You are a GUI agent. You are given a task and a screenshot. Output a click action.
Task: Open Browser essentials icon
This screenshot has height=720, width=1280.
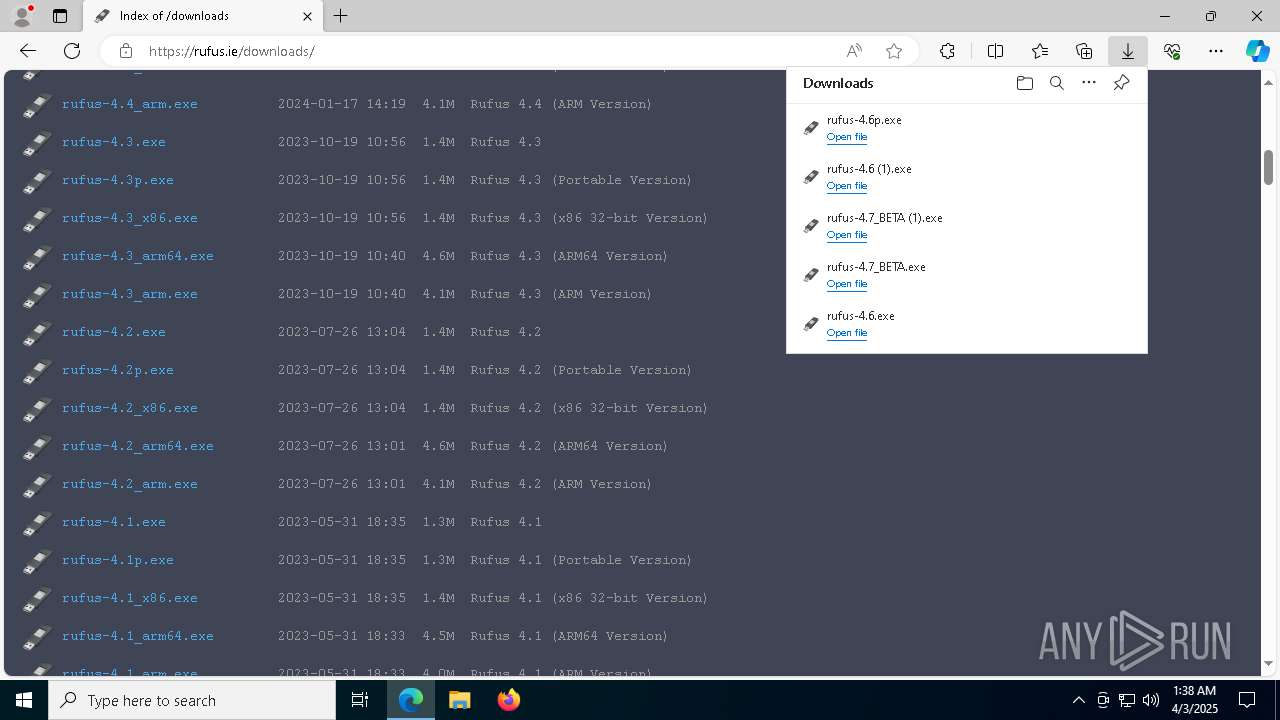tap(1172, 51)
